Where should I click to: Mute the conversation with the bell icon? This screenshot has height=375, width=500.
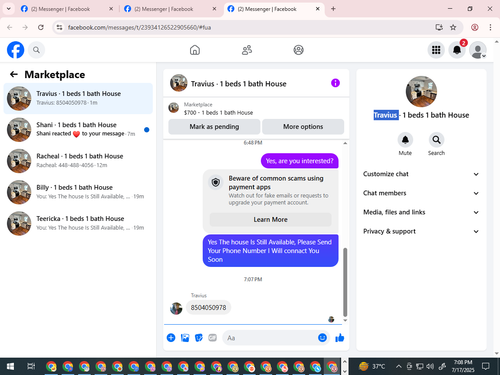pos(405,140)
